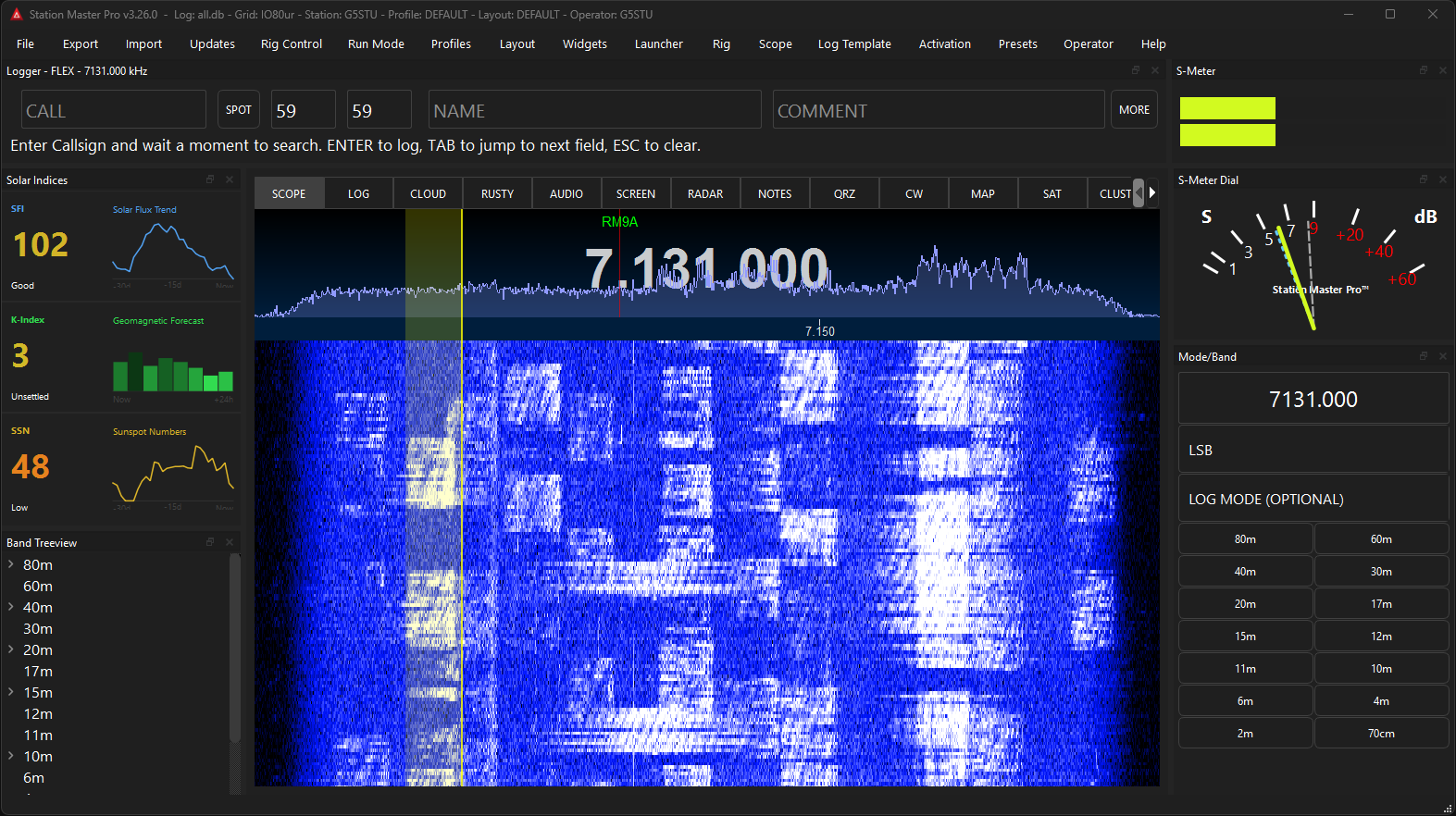Switch to the SAT tab
This screenshot has width=1456, height=816.
[1052, 194]
